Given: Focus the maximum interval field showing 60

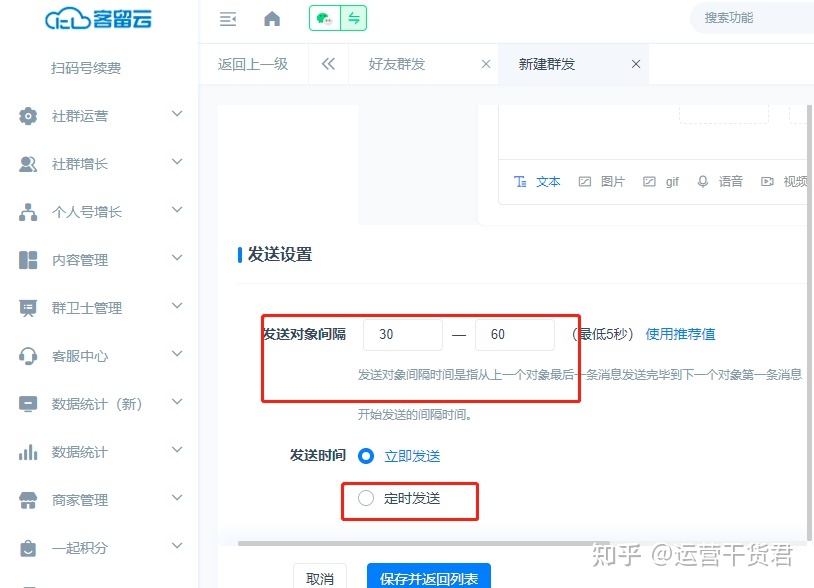Looking at the screenshot, I should click(x=514, y=335).
